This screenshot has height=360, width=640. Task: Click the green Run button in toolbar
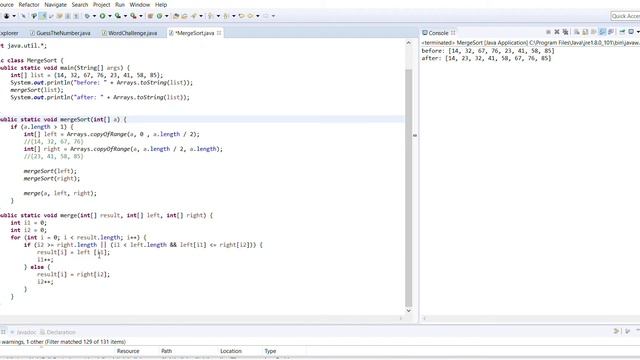click(102, 16)
